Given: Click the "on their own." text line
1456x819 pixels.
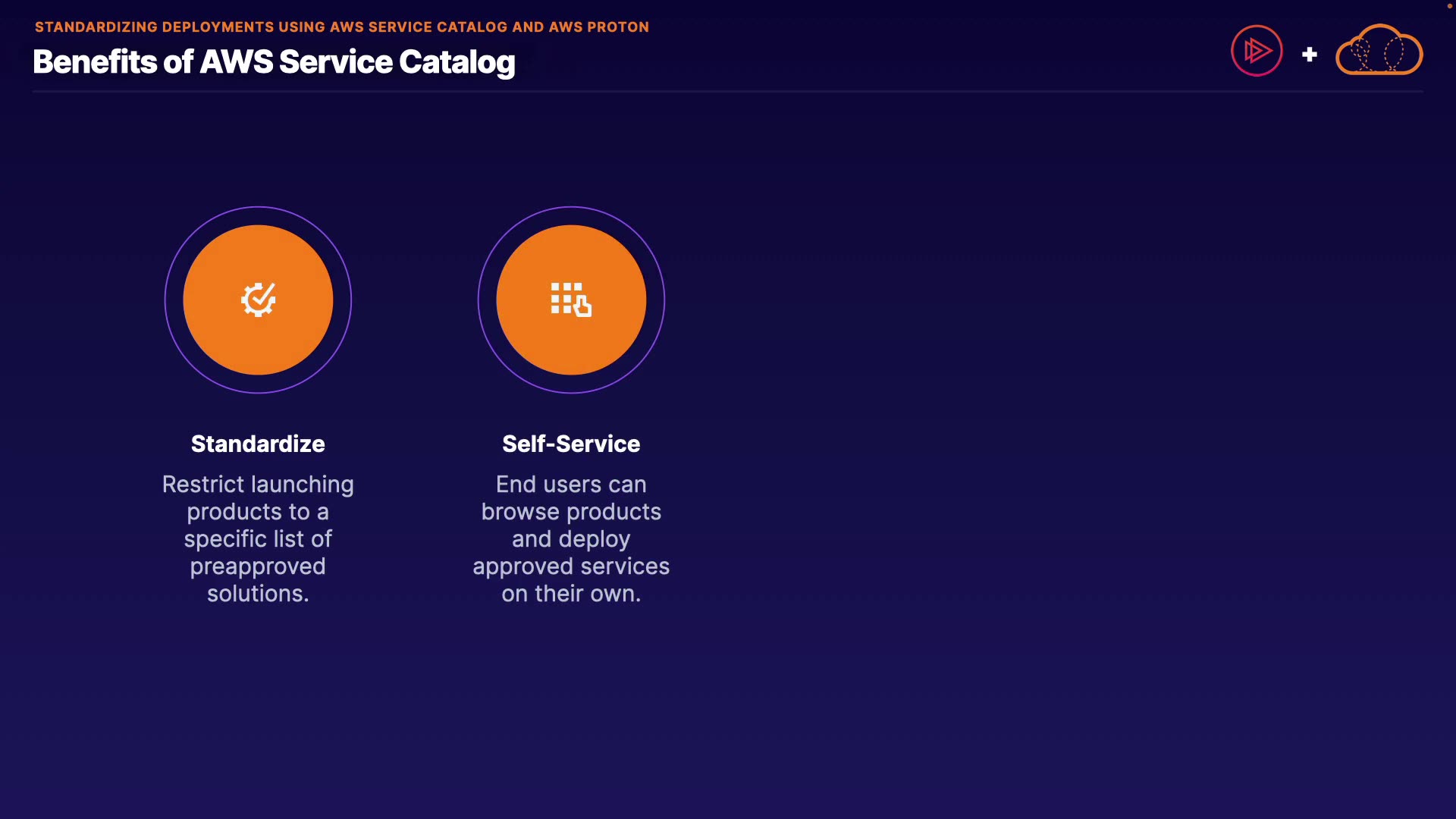Looking at the screenshot, I should click(x=571, y=594).
